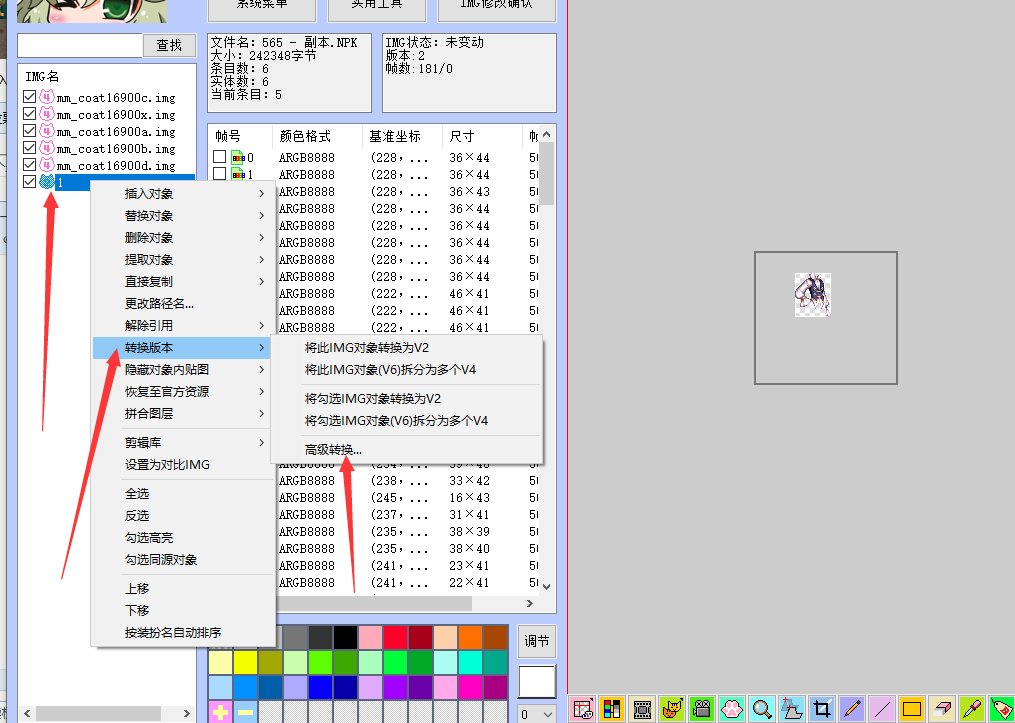Open the dropdown showing 0 below the white swatch
This screenshot has height=723, width=1015.
click(537, 713)
